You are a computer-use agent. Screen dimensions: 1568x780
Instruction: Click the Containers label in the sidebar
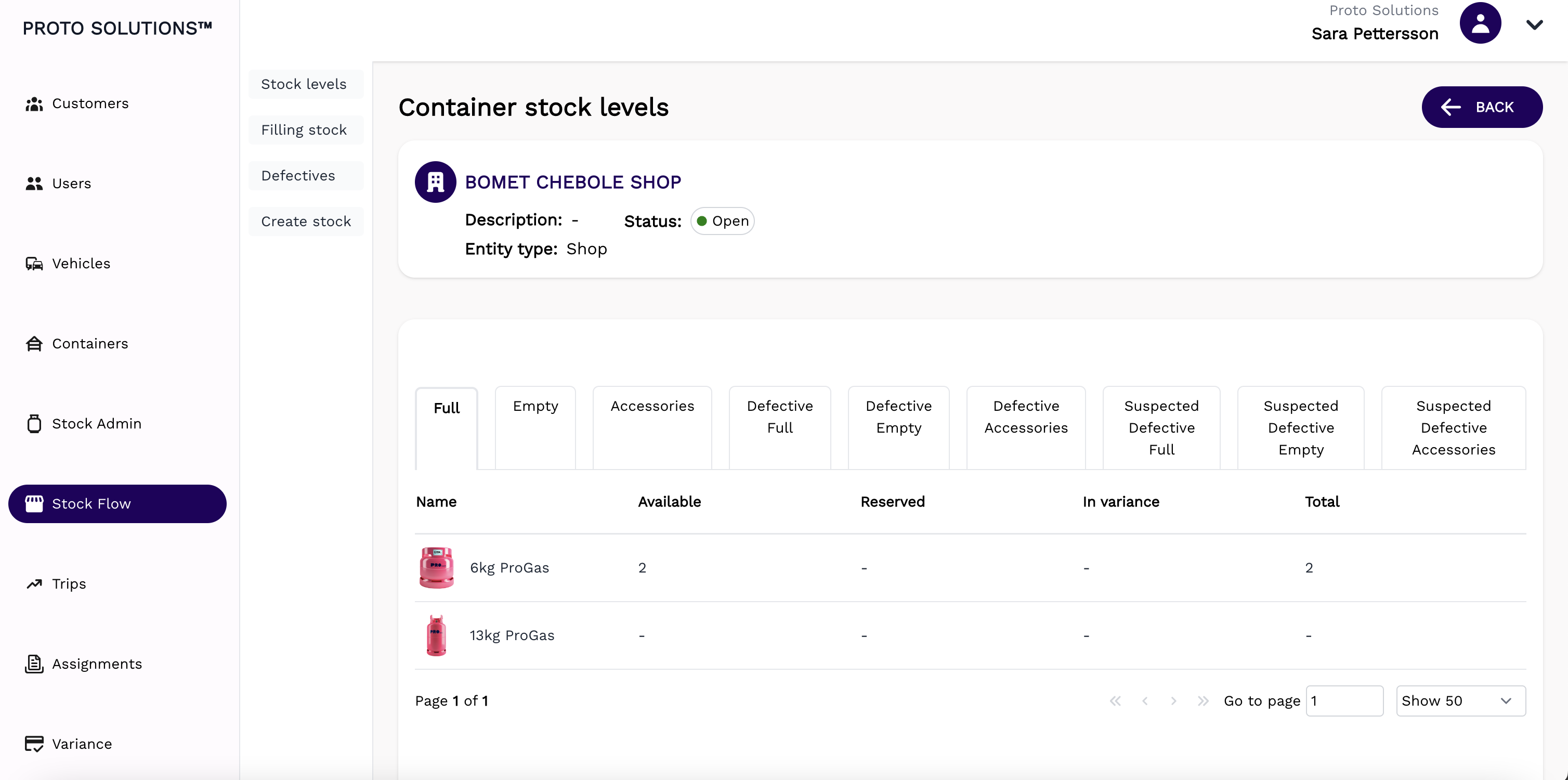pos(90,344)
